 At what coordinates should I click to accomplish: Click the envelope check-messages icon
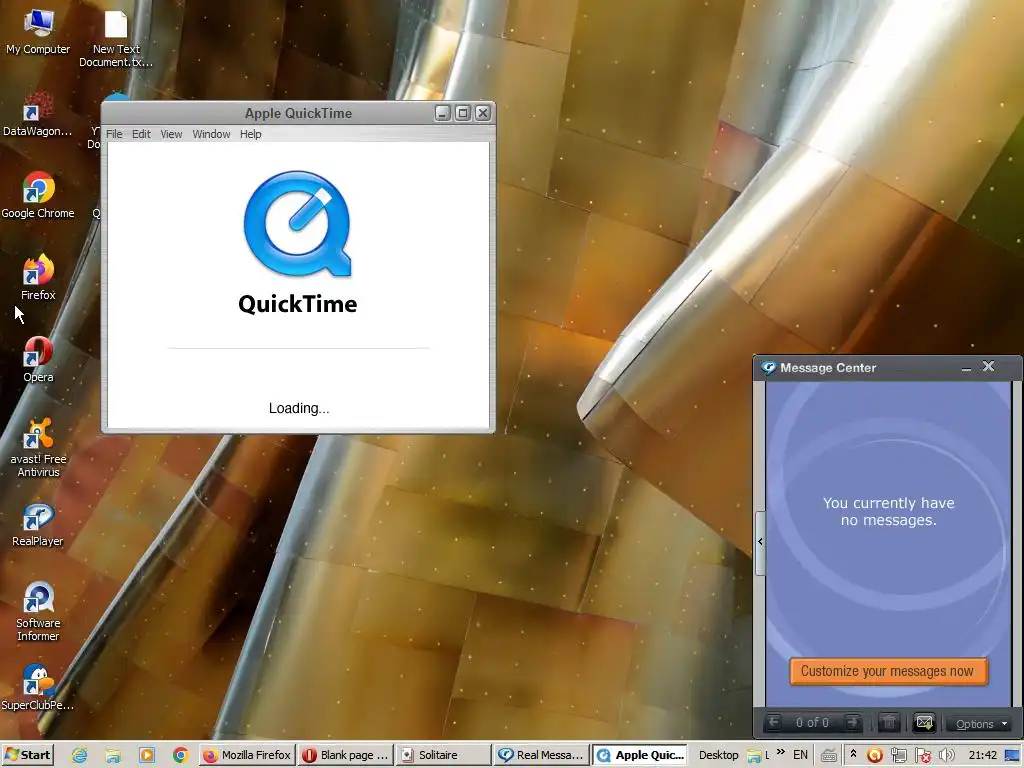pos(924,722)
